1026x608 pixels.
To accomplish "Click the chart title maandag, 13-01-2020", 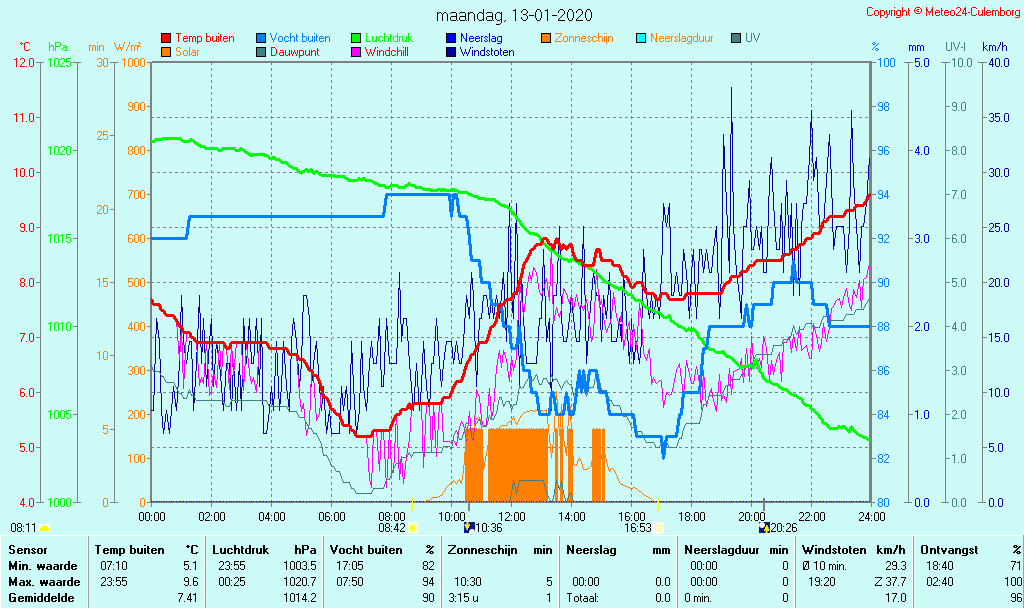I will (514, 16).
